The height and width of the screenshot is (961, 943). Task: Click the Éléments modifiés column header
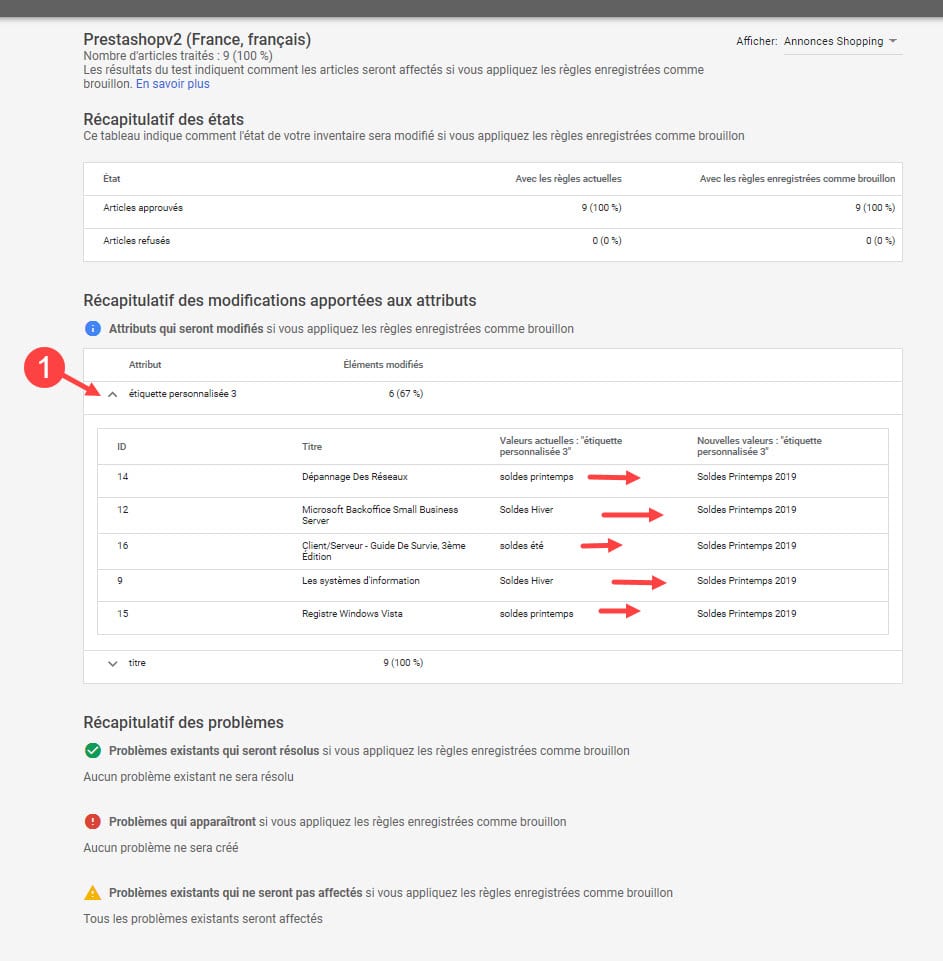point(383,365)
